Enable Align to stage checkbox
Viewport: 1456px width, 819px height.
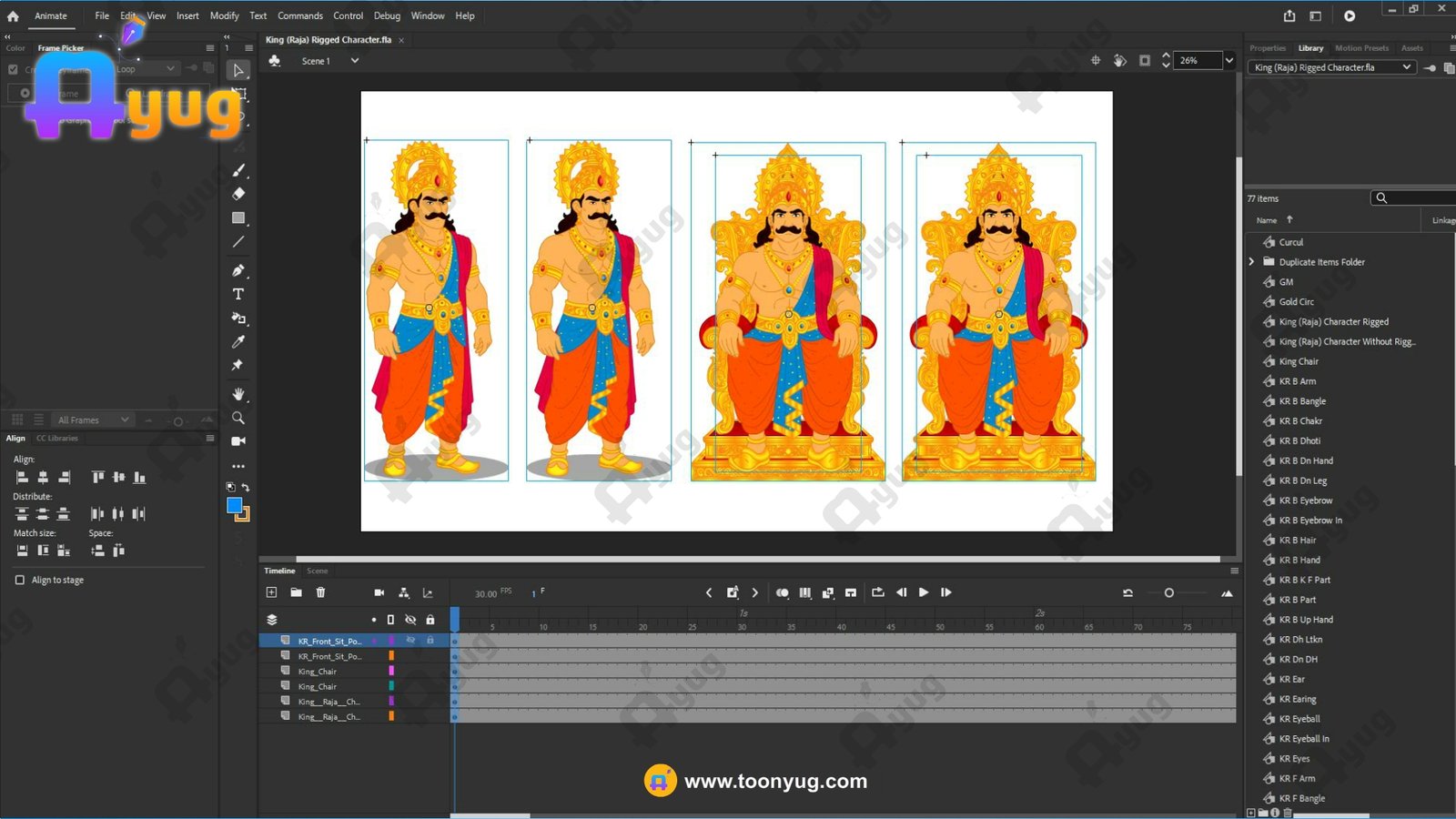click(20, 580)
